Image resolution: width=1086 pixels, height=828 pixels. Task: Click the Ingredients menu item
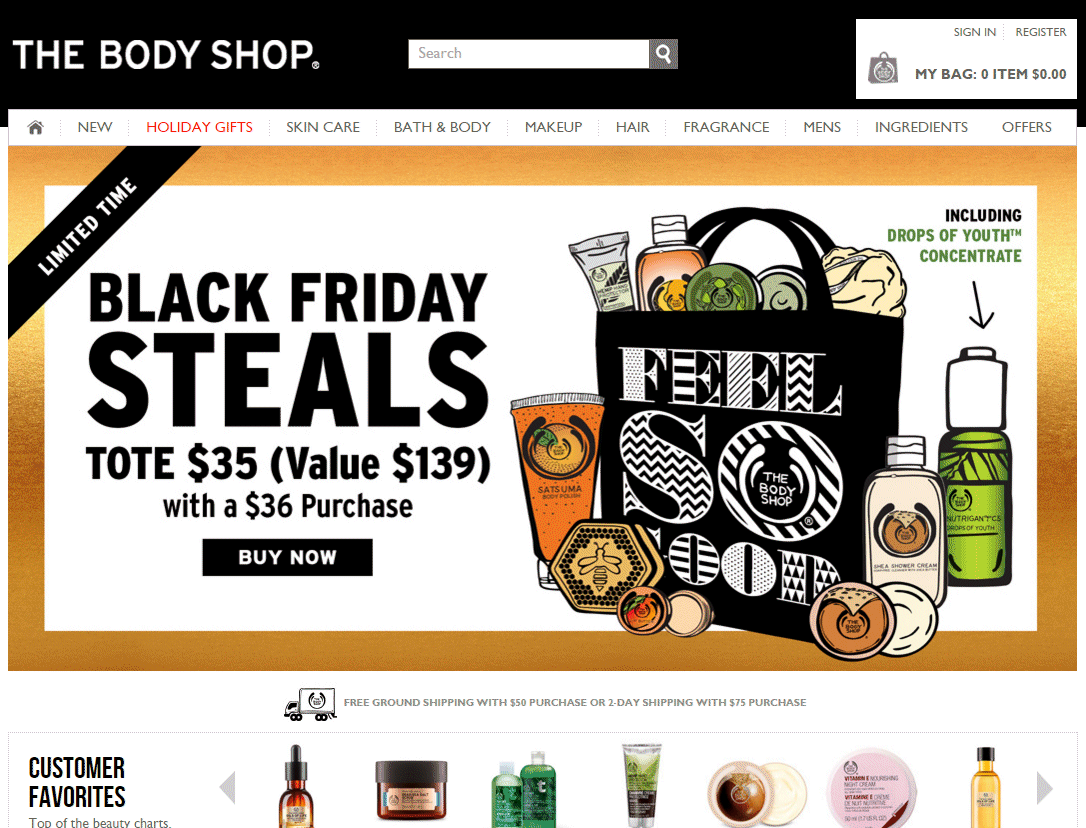pos(921,127)
